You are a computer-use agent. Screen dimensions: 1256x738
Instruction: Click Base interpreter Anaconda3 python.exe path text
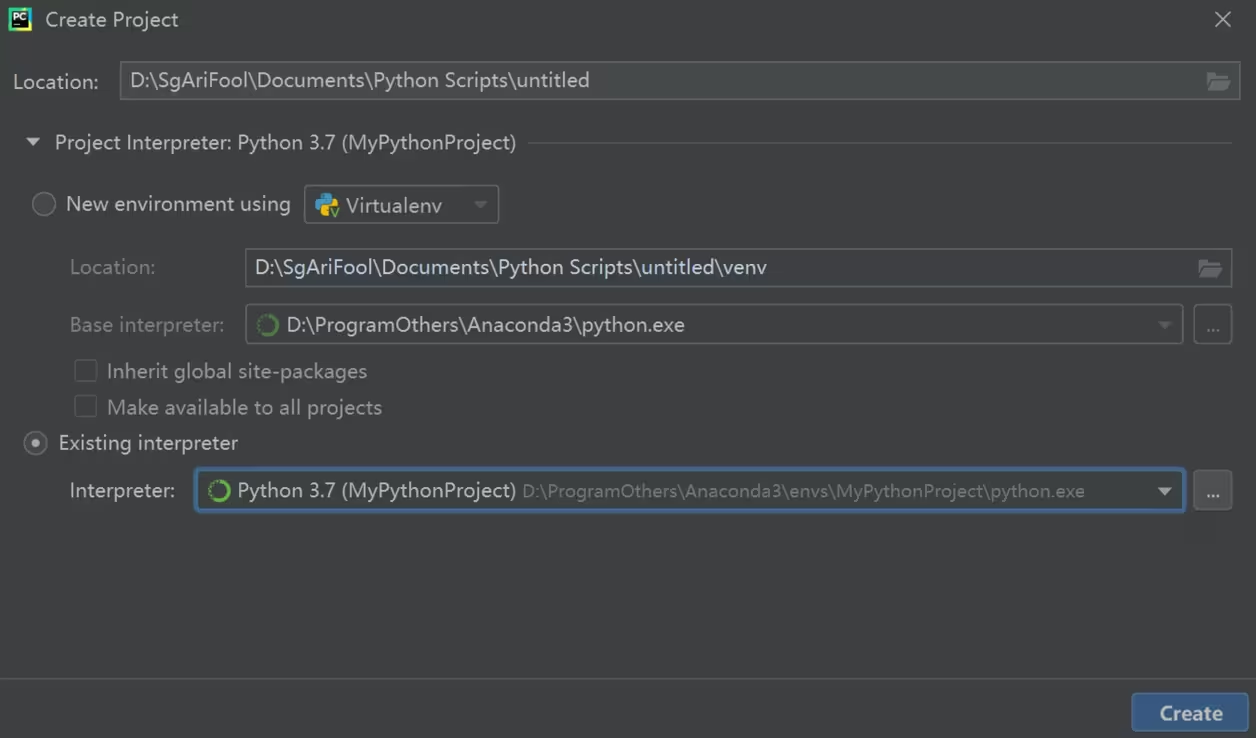click(486, 325)
